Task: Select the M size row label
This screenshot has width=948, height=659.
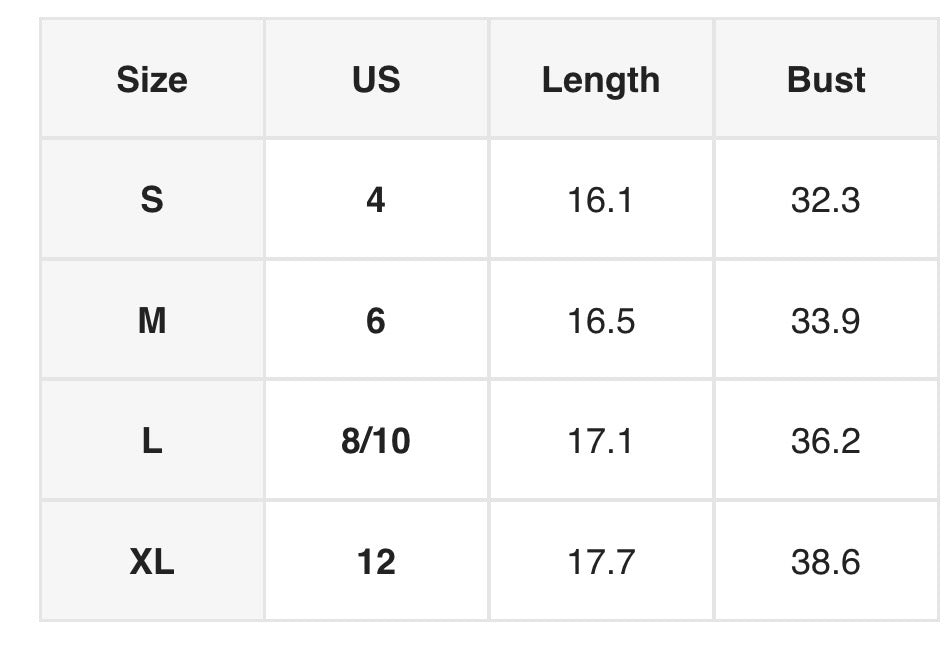Action: pyautogui.click(x=152, y=321)
